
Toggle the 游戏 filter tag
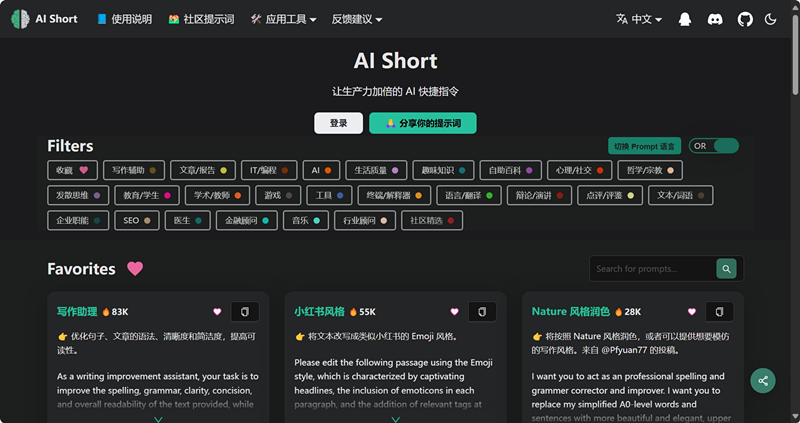click(x=278, y=195)
